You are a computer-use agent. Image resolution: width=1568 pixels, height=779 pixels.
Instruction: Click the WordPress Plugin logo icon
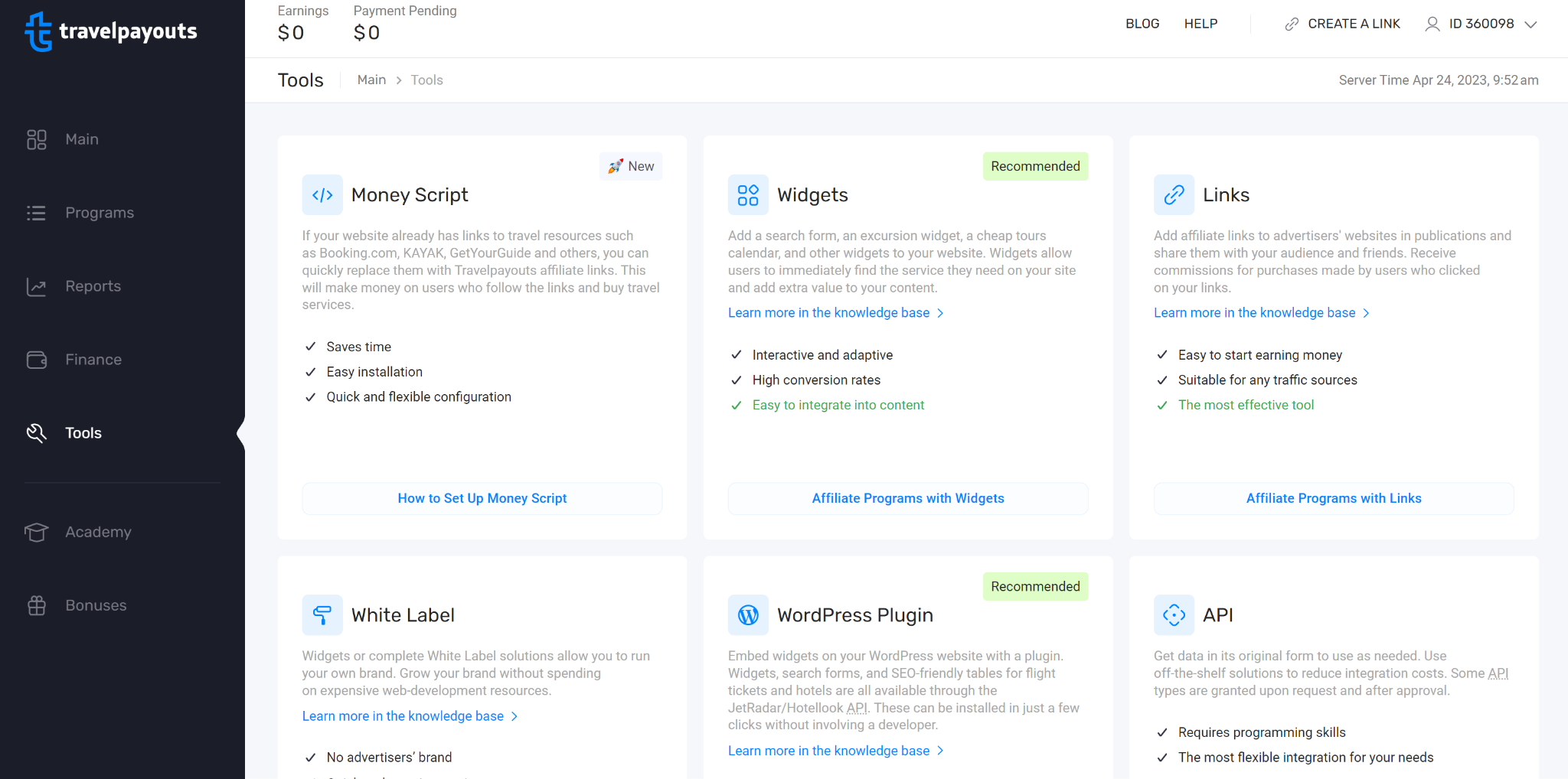[x=748, y=615]
